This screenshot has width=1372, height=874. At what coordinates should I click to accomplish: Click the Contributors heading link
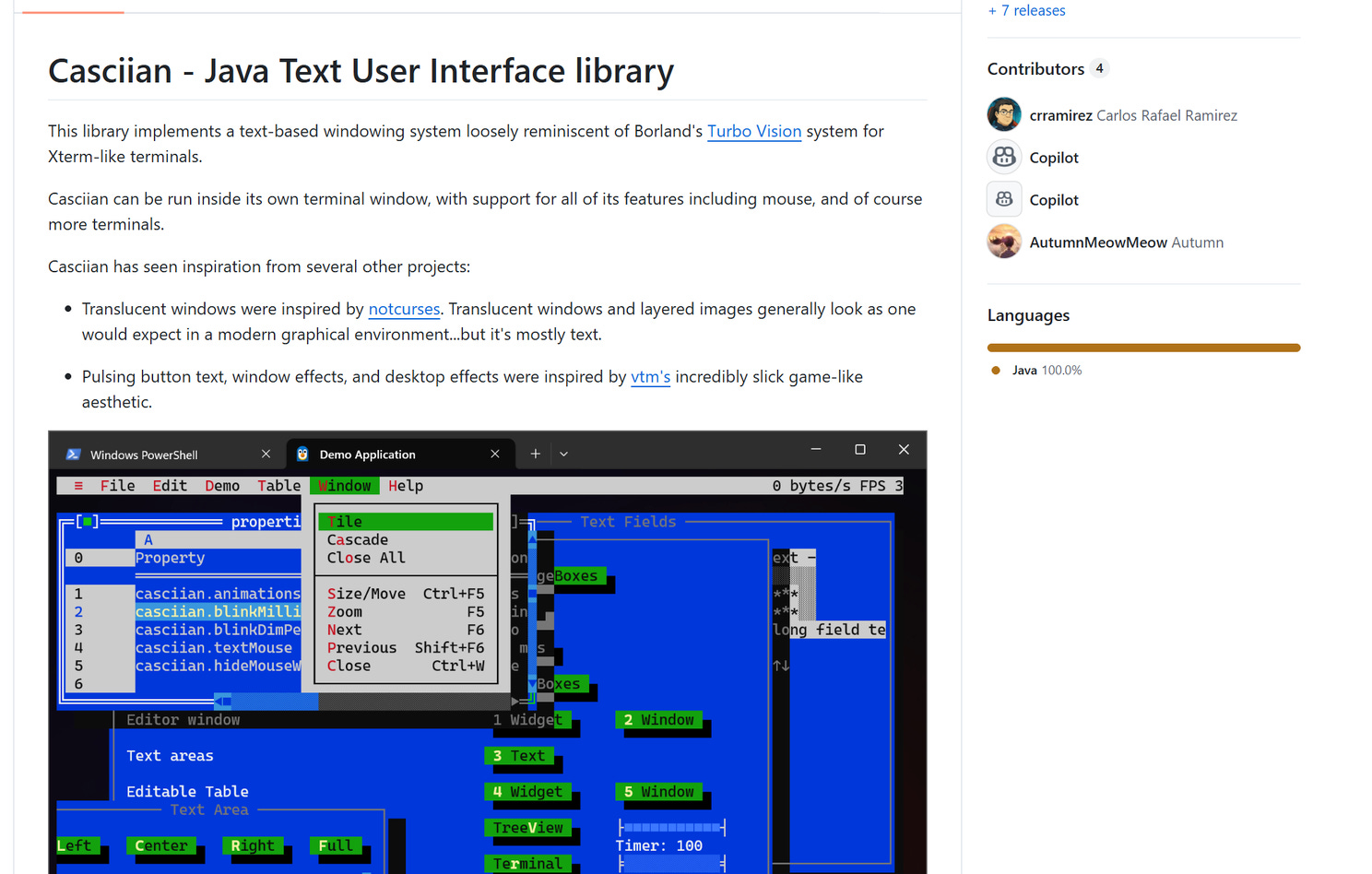pos(1035,69)
